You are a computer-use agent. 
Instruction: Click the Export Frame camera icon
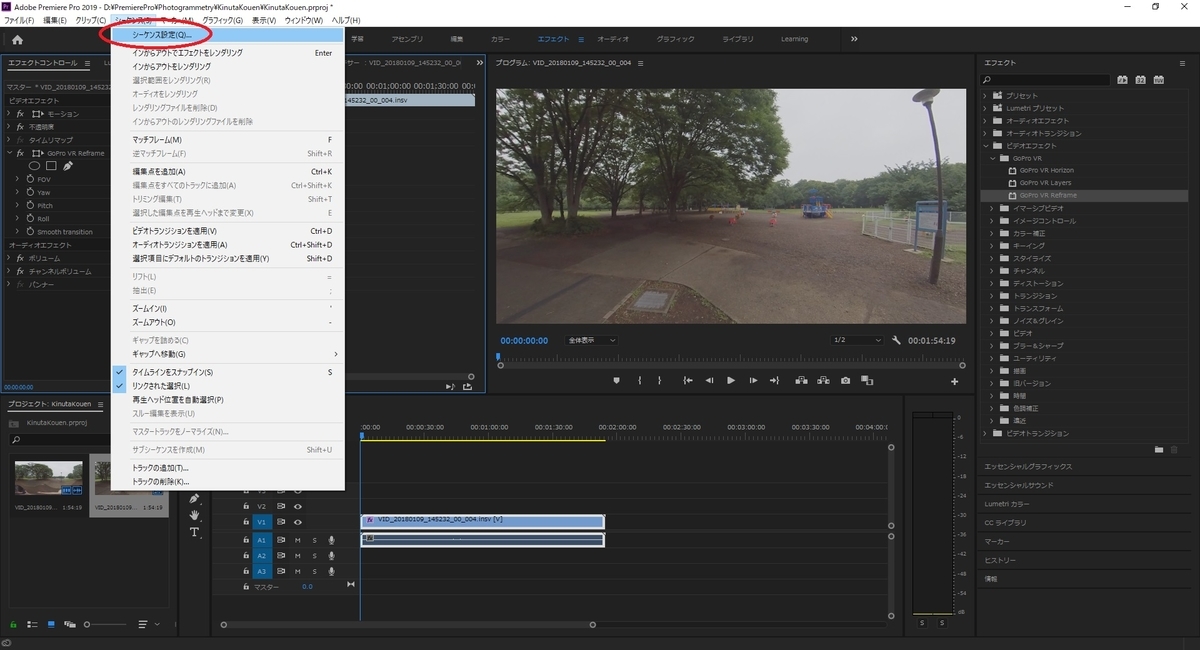pos(845,380)
